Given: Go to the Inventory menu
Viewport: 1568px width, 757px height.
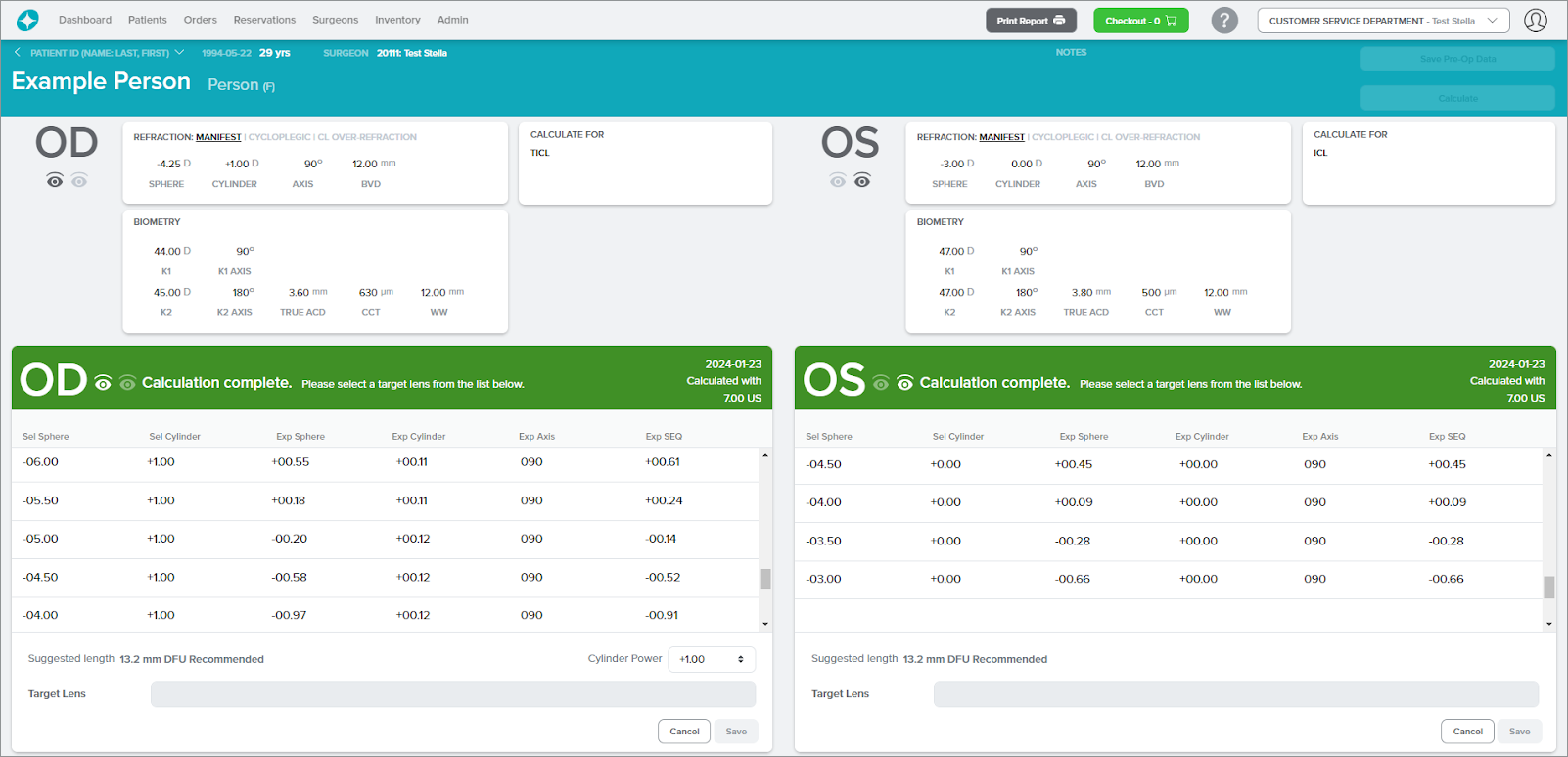Looking at the screenshot, I should click(397, 20).
